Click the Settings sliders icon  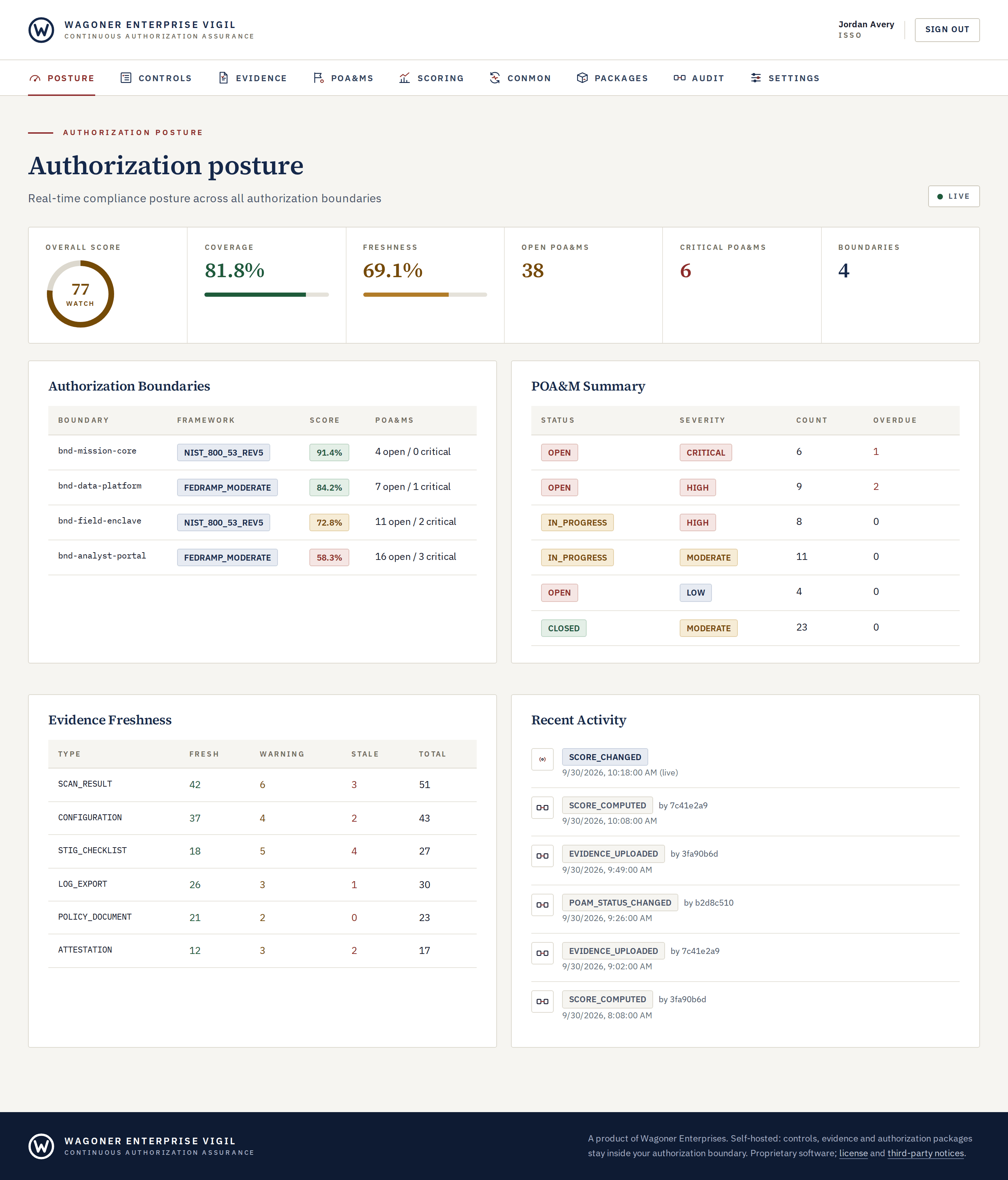click(756, 78)
